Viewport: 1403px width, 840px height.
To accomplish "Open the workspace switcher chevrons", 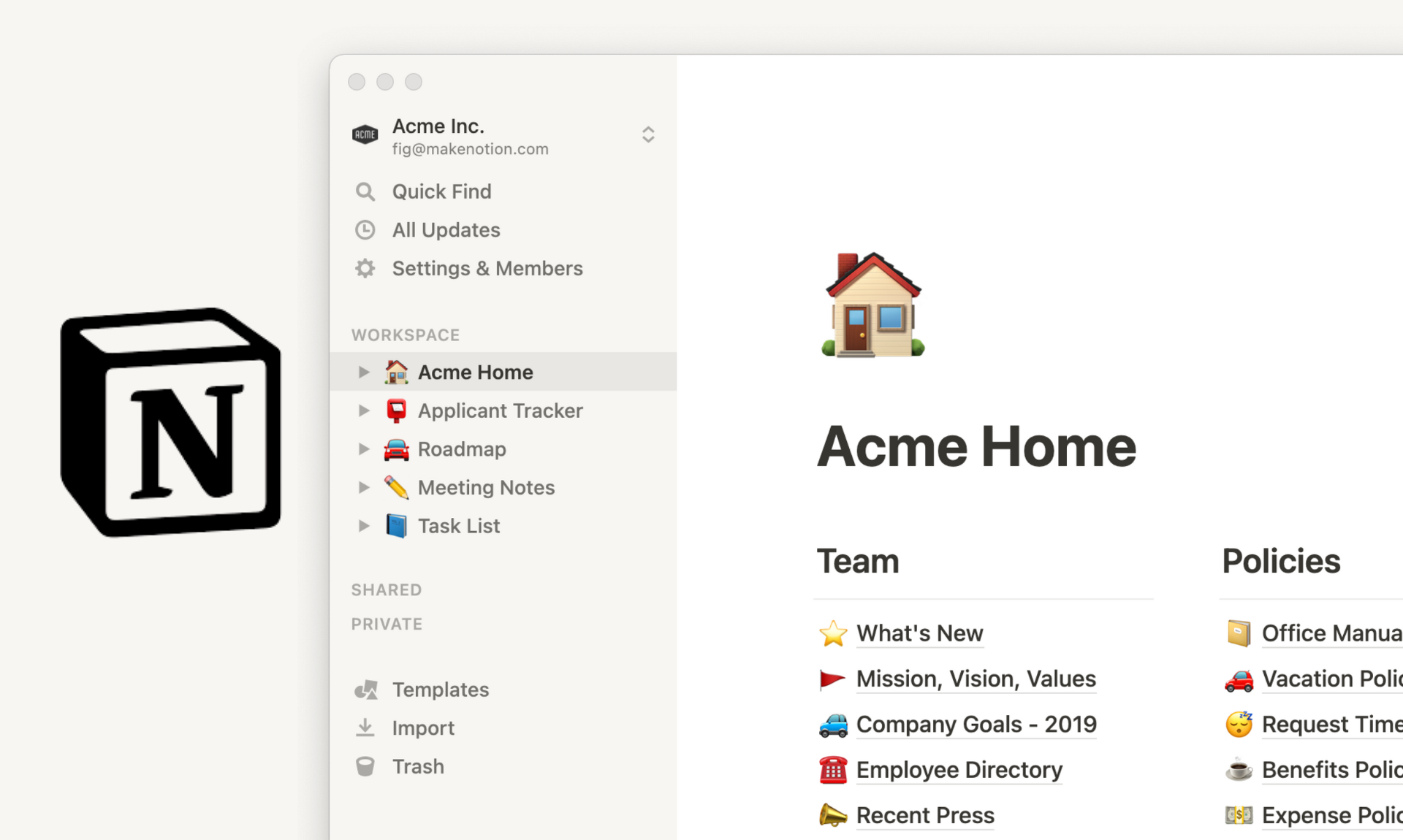I will [x=647, y=134].
